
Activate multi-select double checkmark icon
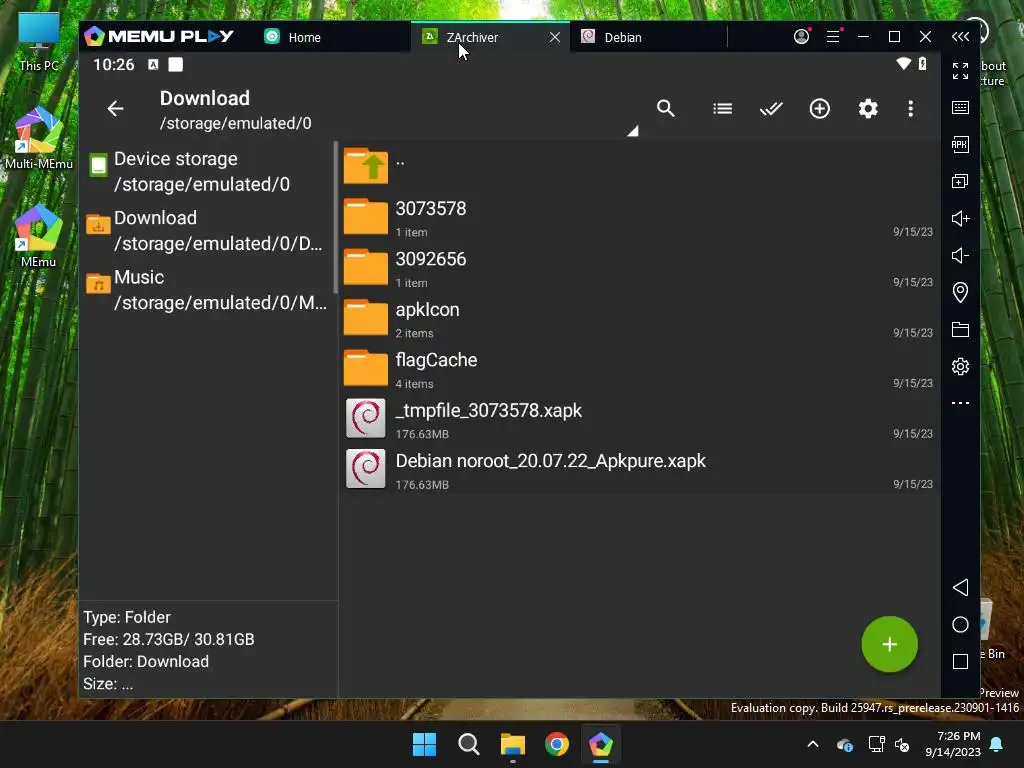point(771,108)
